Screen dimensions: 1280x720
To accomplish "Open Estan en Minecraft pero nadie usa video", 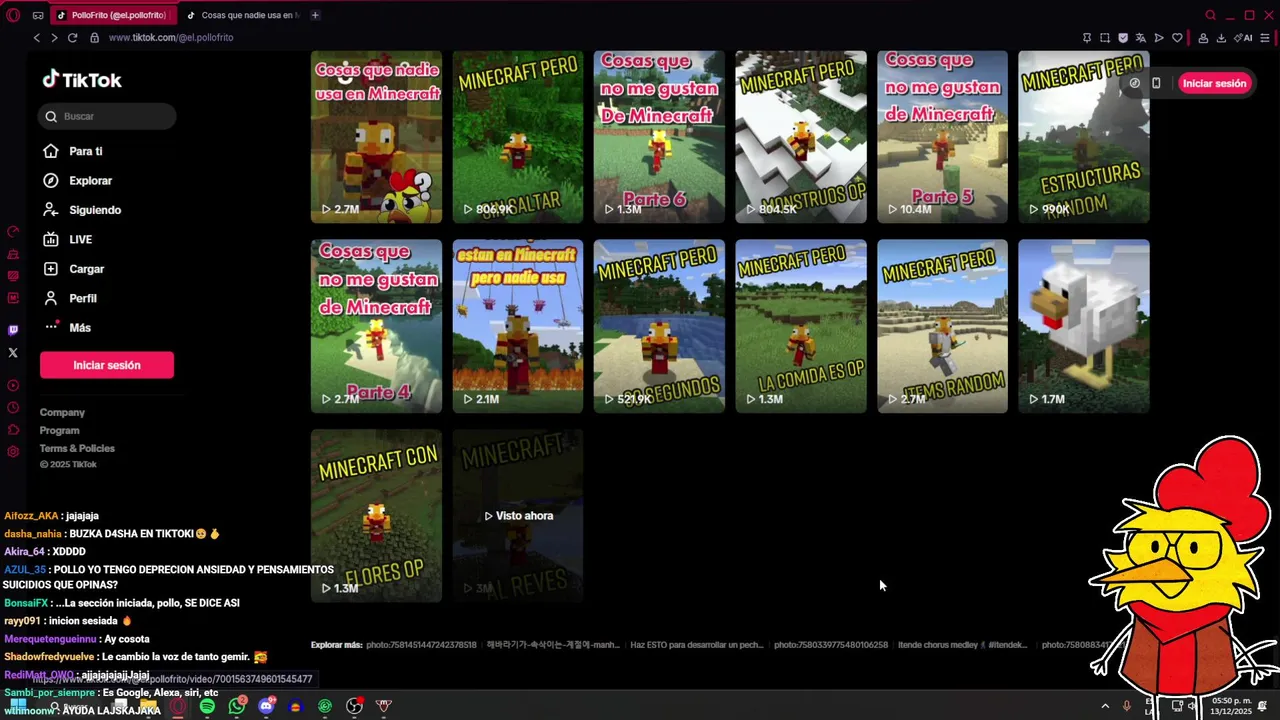I will click(517, 326).
